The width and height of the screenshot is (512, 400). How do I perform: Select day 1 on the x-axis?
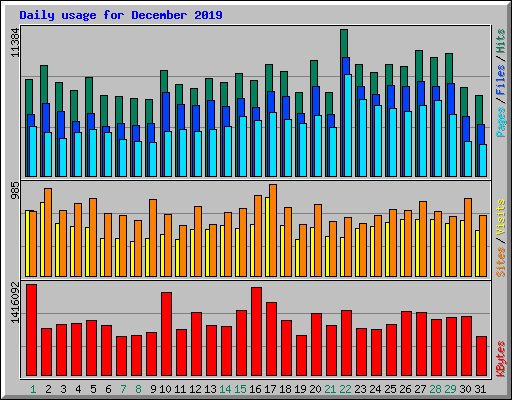point(33,389)
